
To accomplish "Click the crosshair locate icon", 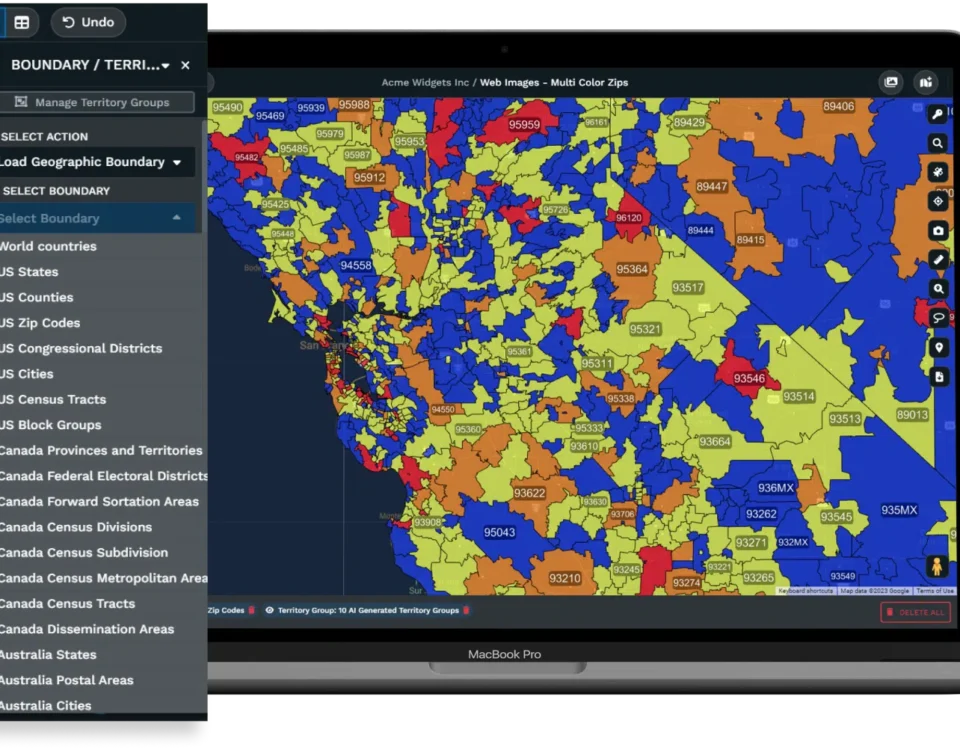I will tap(938, 202).
